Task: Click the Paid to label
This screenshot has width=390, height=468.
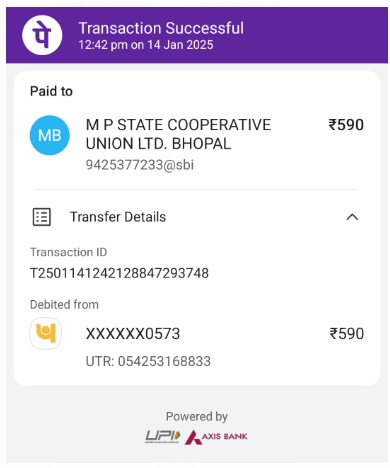Action: point(51,91)
